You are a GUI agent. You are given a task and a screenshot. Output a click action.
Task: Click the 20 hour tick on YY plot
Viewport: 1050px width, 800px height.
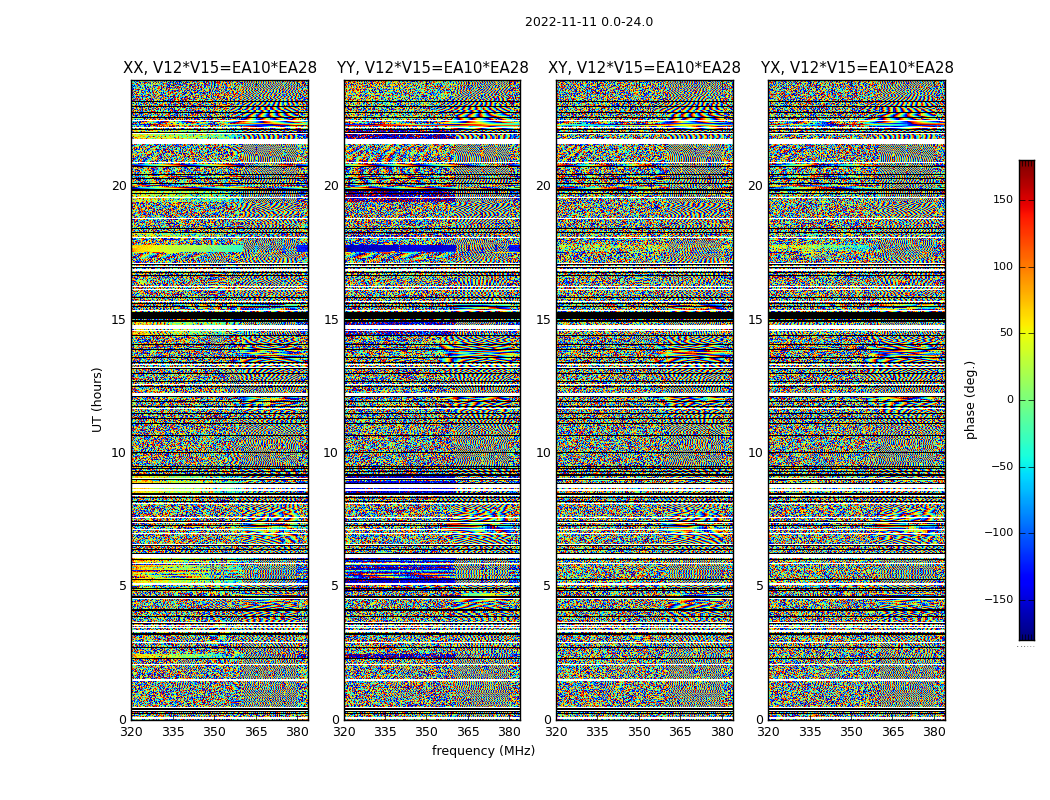[331, 186]
